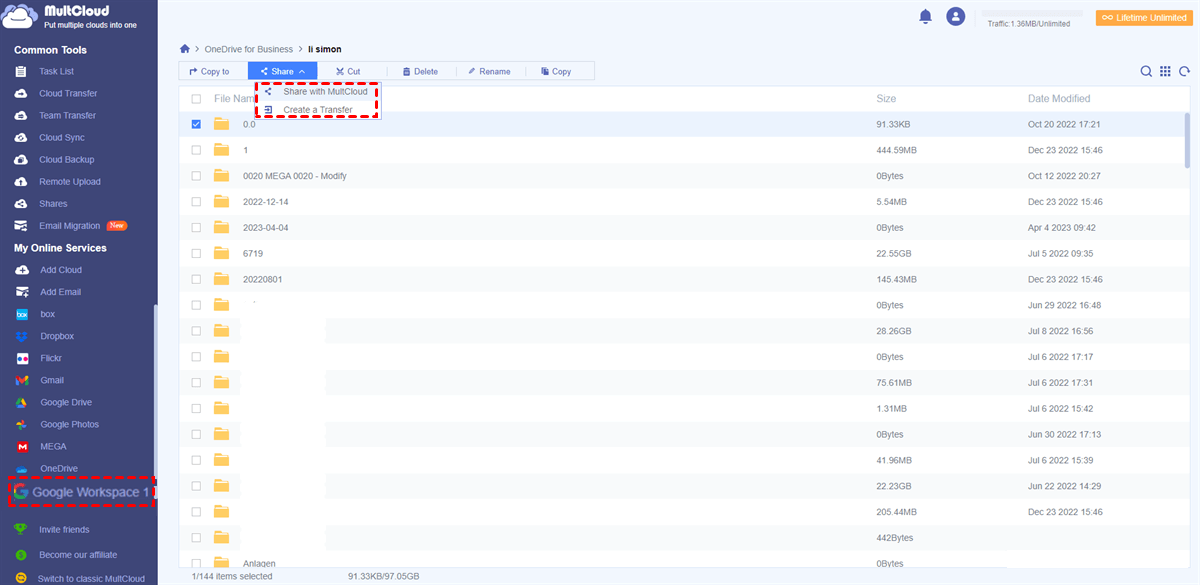Image resolution: width=1200 pixels, height=585 pixels.
Task: Toggle the select-all checkbox in the header
Action: pos(196,99)
